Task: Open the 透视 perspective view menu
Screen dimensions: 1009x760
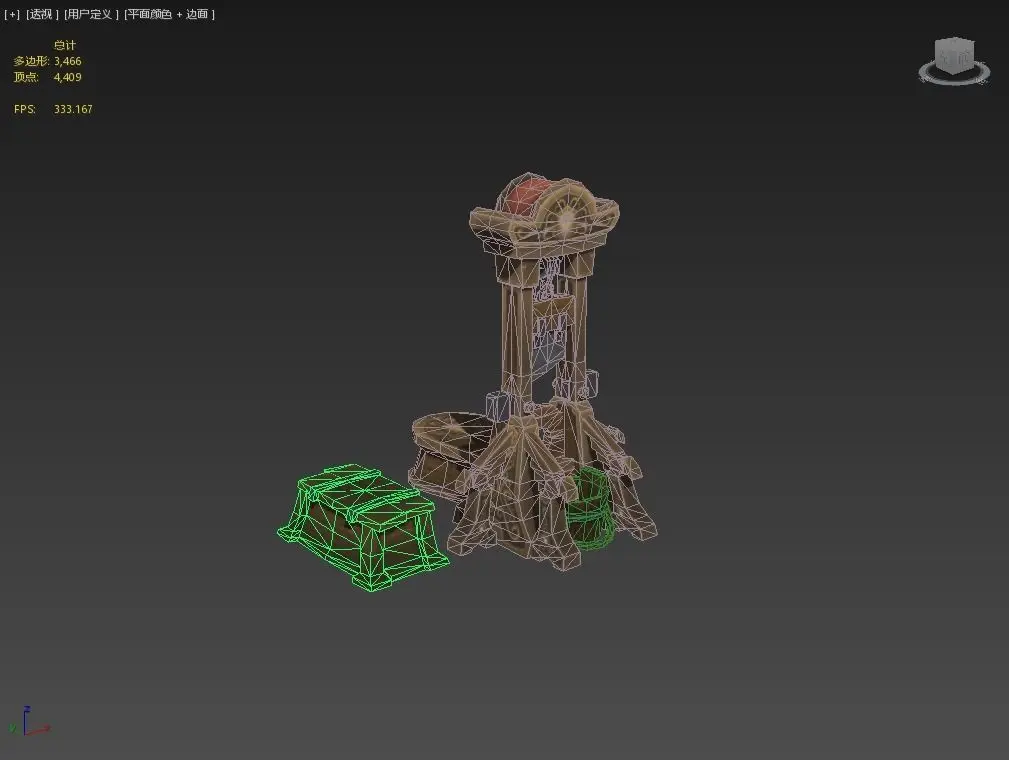Action: [42, 14]
